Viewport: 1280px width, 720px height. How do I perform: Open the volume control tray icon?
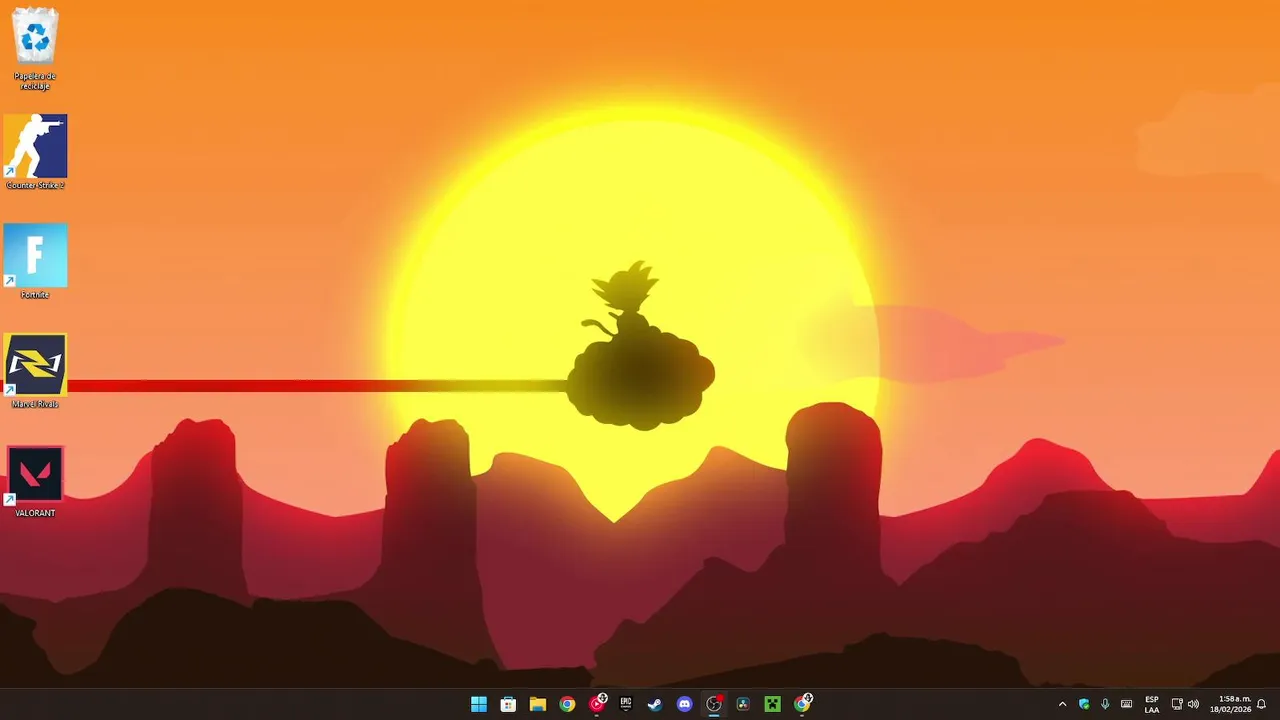[x=1193, y=704]
